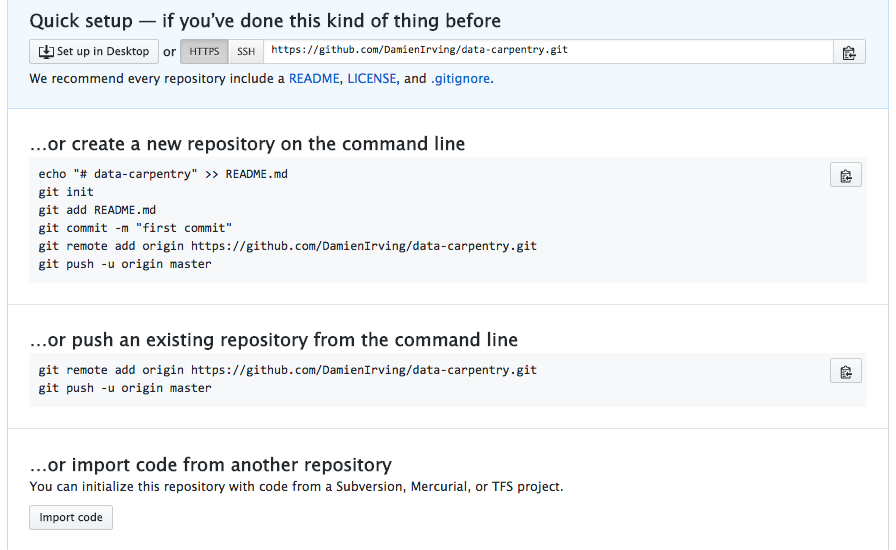Copy the push existing repository commands

point(846,372)
